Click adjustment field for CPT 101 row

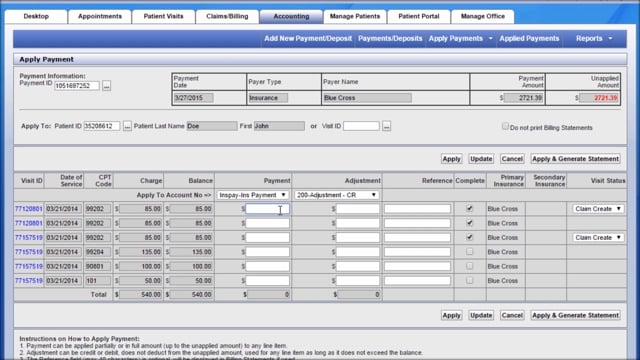[x=358, y=280]
